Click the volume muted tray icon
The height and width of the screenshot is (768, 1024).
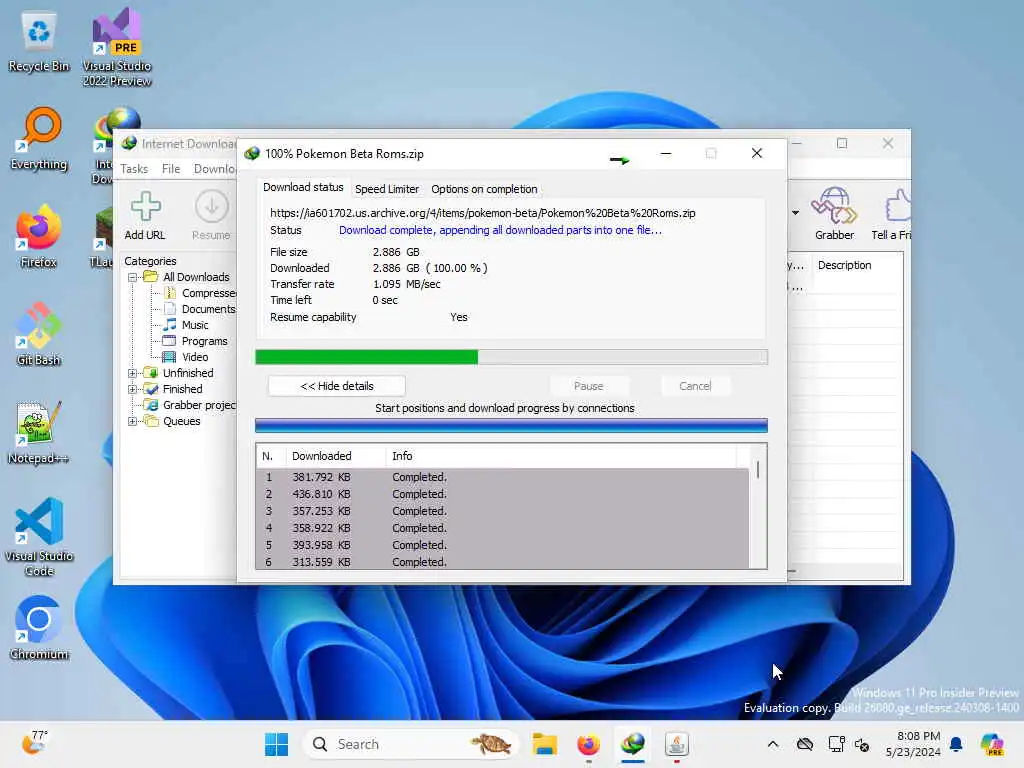862,744
